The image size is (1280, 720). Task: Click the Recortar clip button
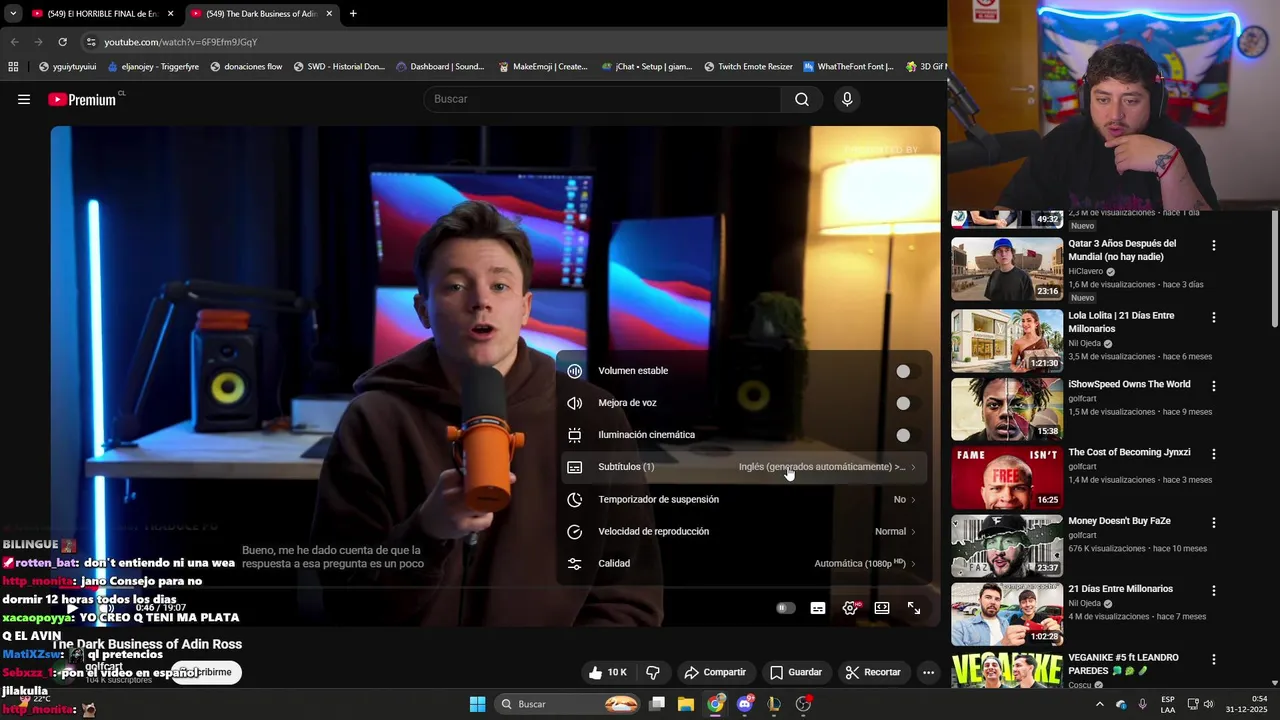(x=873, y=672)
